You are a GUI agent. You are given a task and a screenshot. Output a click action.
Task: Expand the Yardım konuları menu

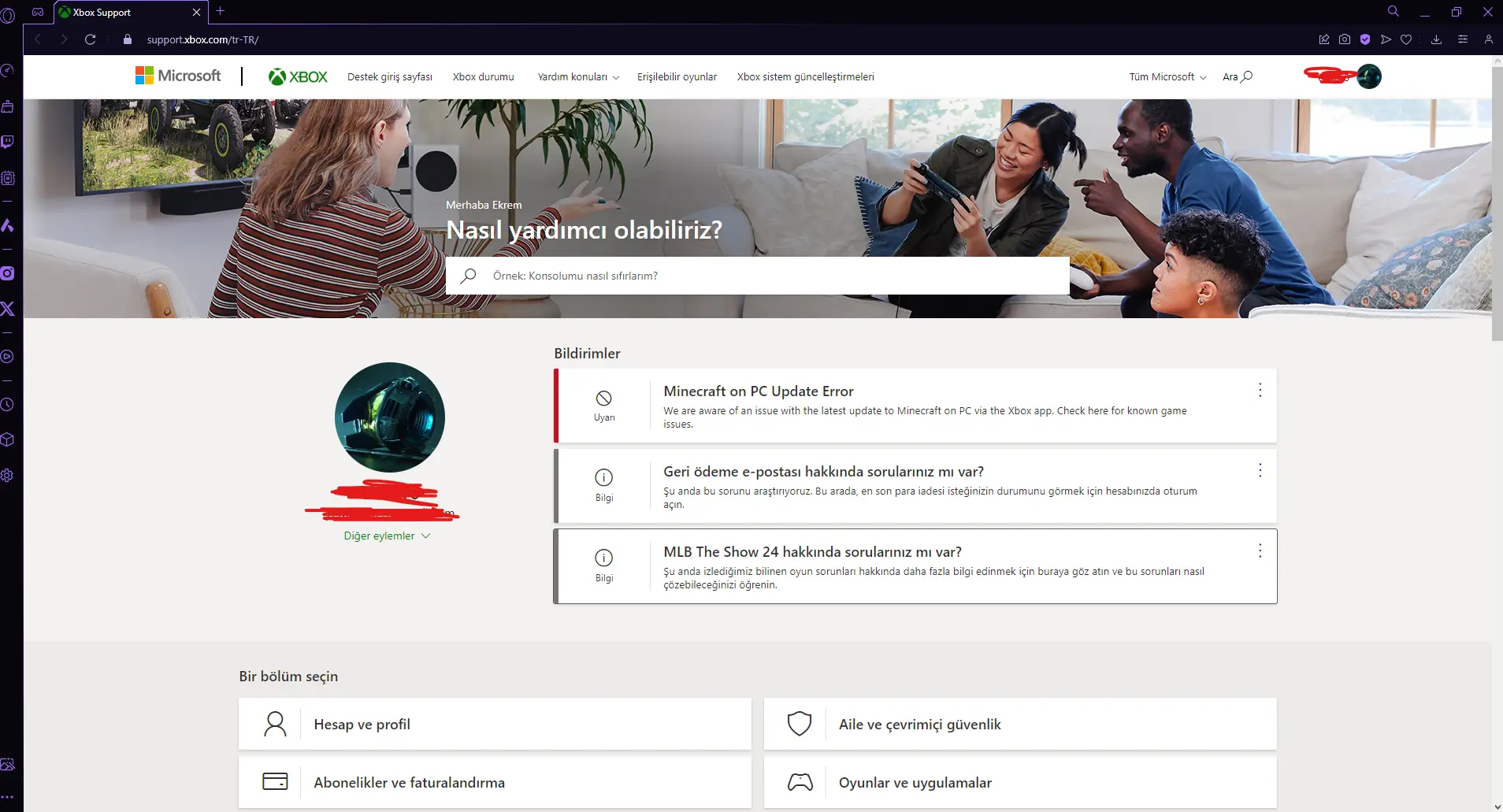pos(578,77)
